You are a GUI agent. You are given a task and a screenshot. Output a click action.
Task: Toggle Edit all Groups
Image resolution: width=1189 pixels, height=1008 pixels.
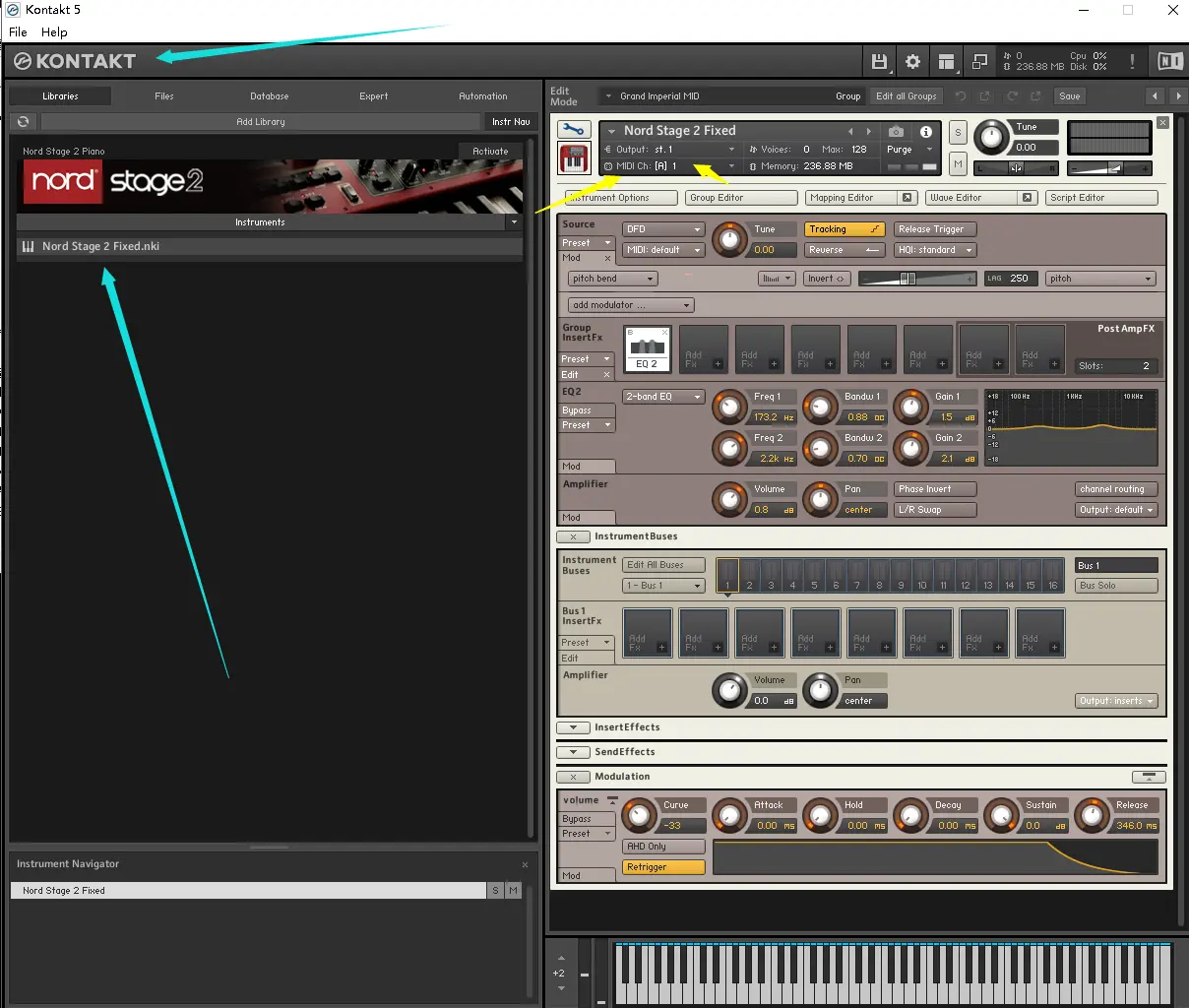[907, 95]
